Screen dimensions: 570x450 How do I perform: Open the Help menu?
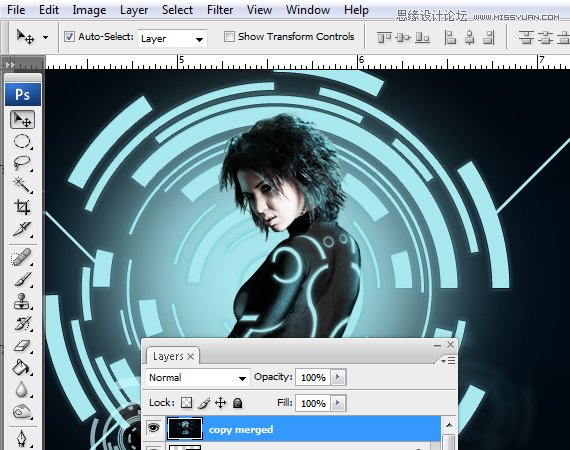tap(356, 10)
